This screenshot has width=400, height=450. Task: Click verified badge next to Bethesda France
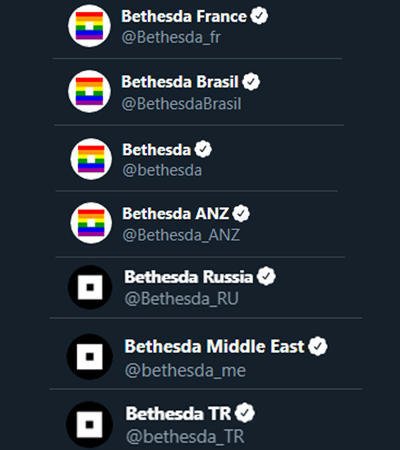[259, 16]
